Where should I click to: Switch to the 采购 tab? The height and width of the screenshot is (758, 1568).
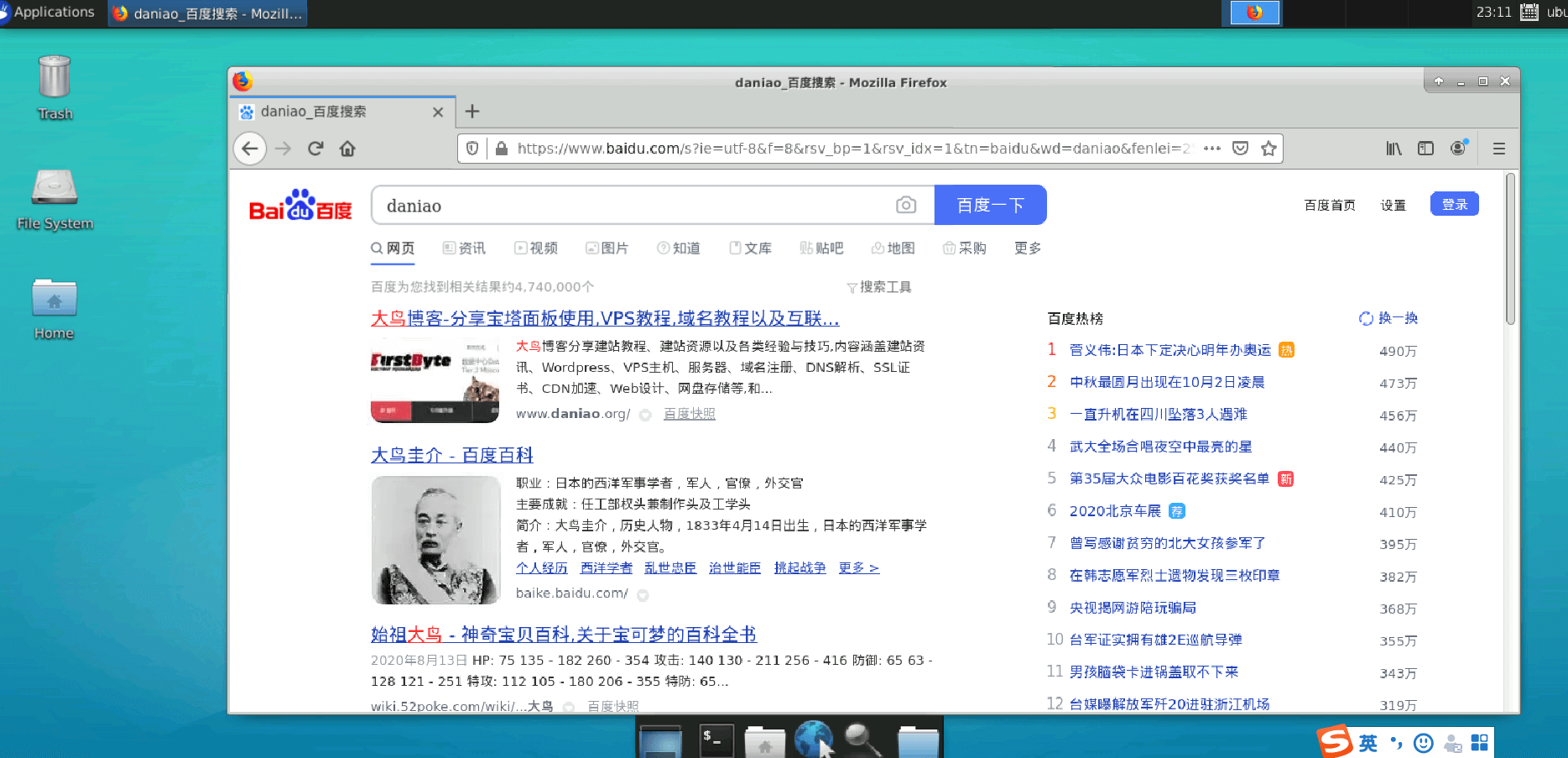point(965,248)
